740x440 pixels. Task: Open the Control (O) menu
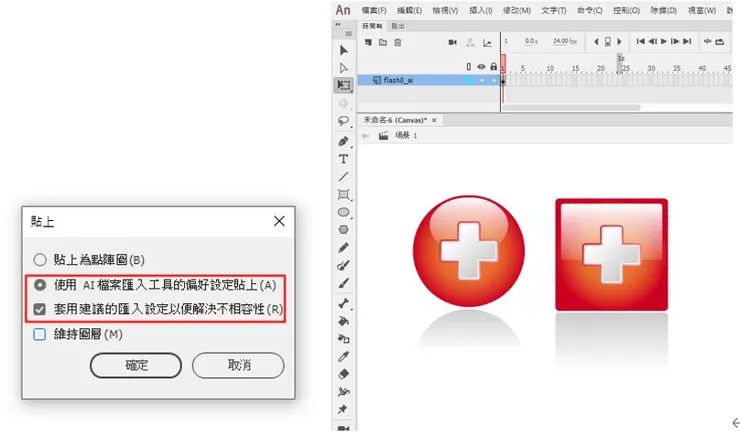click(626, 10)
